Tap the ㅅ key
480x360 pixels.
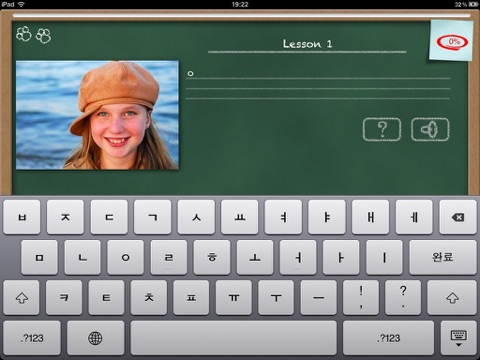click(x=196, y=217)
